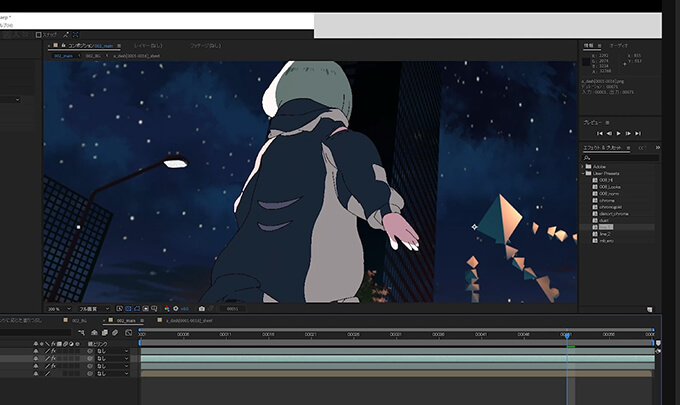
Task: Select the chrome preset in effects list
Action: (x=607, y=200)
